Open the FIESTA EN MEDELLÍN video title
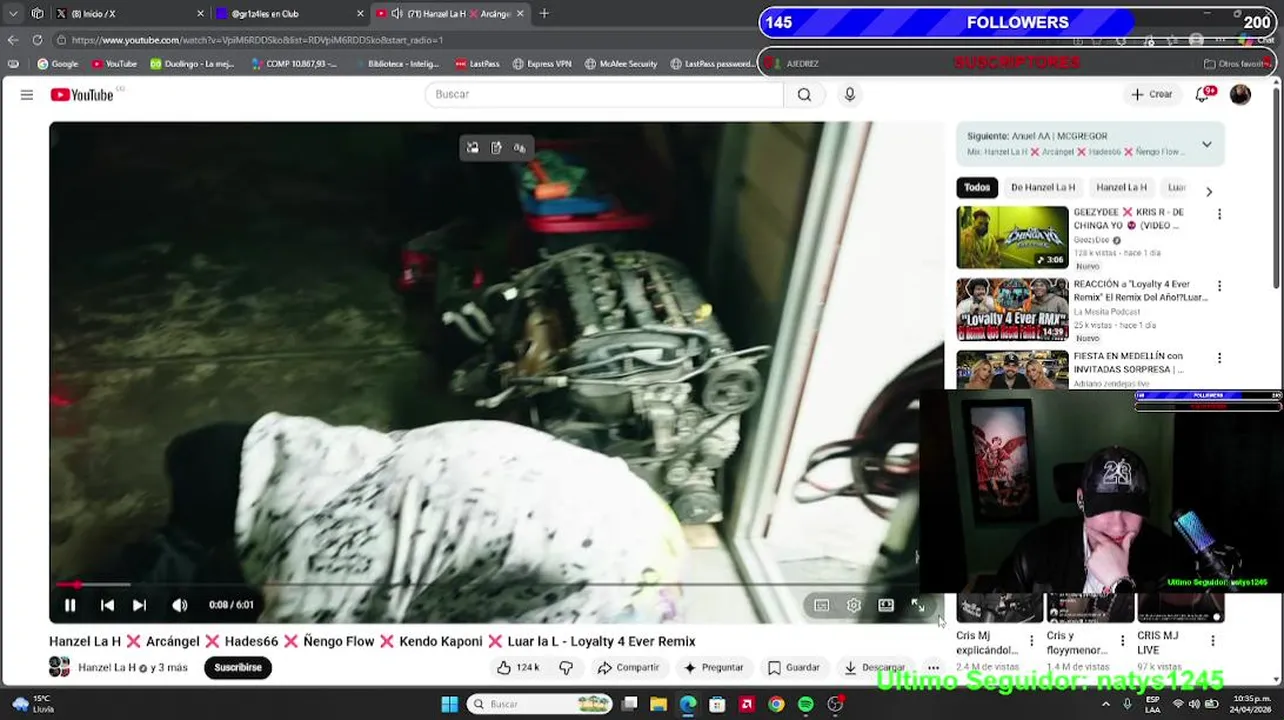This screenshot has width=1284, height=720. (x=1129, y=362)
